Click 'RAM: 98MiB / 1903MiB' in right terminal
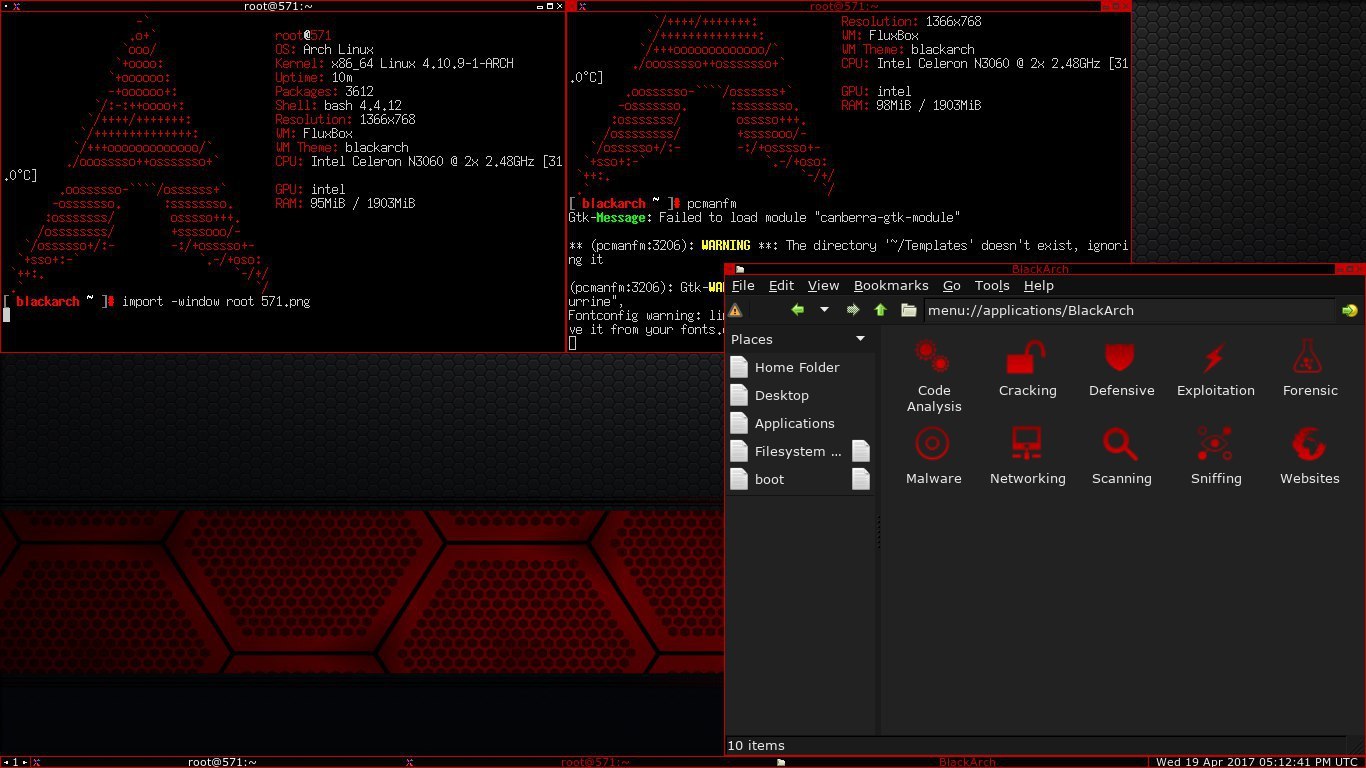 911,105
